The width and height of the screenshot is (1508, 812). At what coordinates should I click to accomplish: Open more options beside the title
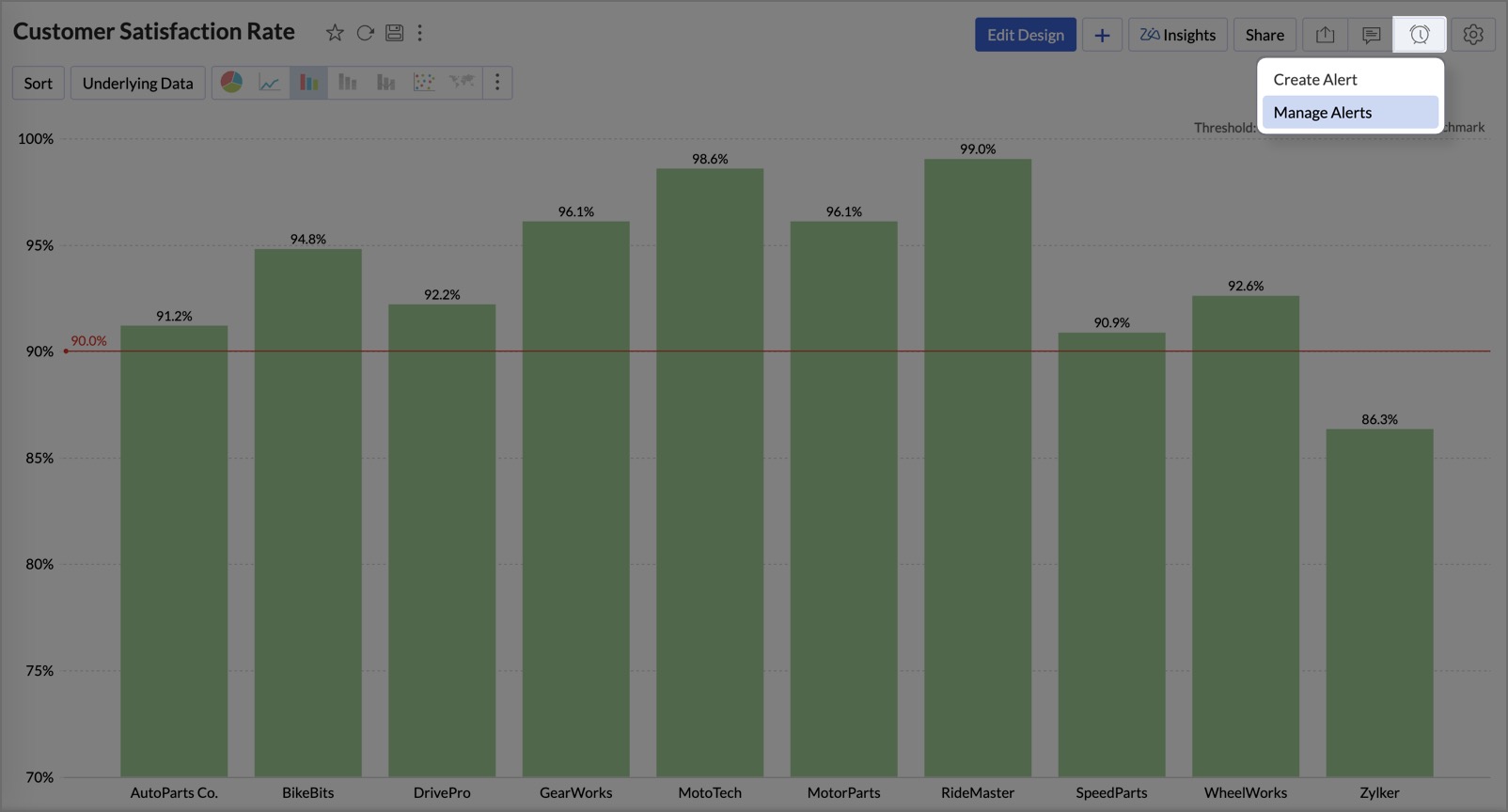pyautogui.click(x=420, y=33)
